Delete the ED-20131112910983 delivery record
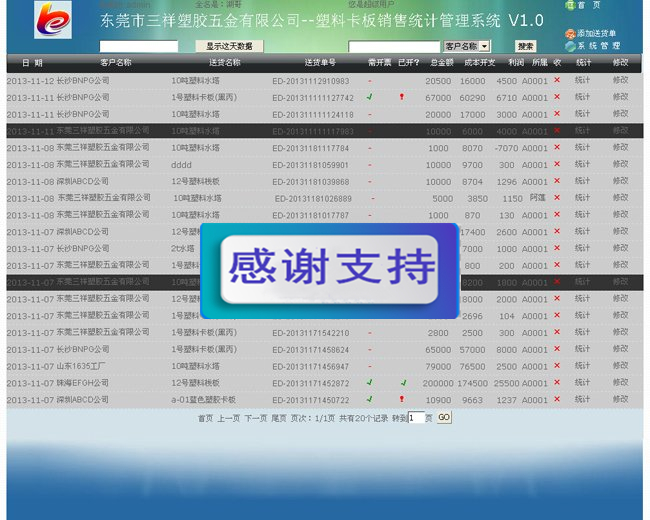Screen dimensions: 650x520 pyautogui.click(x=557, y=80)
